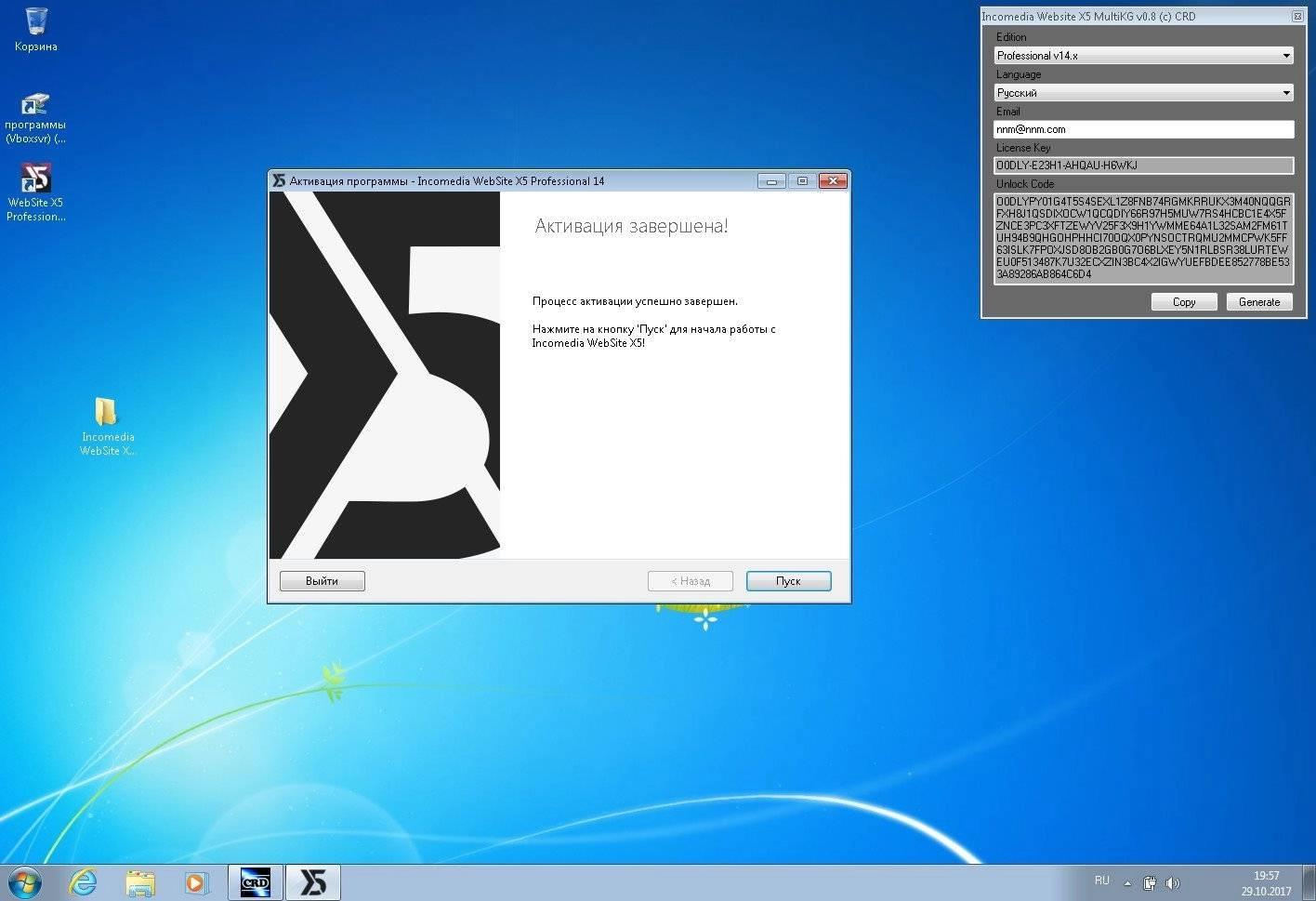The height and width of the screenshot is (901, 1316).
Task: Click the Edition label in keygen
Action: [x=1011, y=37]
